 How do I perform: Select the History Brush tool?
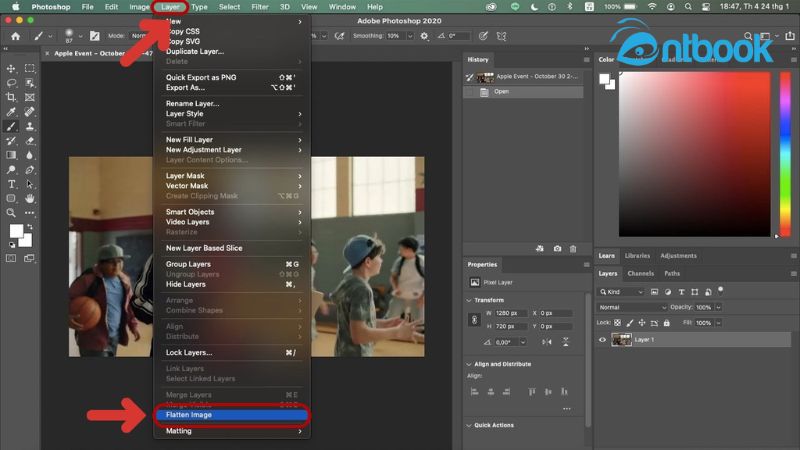tap(11, 141)
